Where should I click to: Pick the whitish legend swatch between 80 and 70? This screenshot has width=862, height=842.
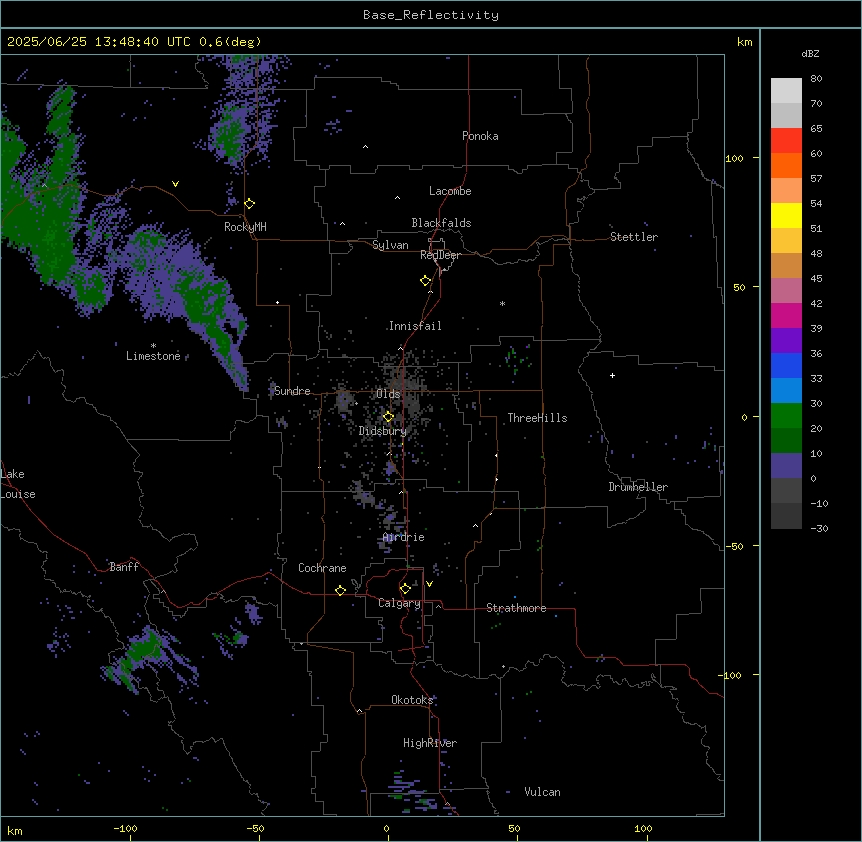click(786, 91)
